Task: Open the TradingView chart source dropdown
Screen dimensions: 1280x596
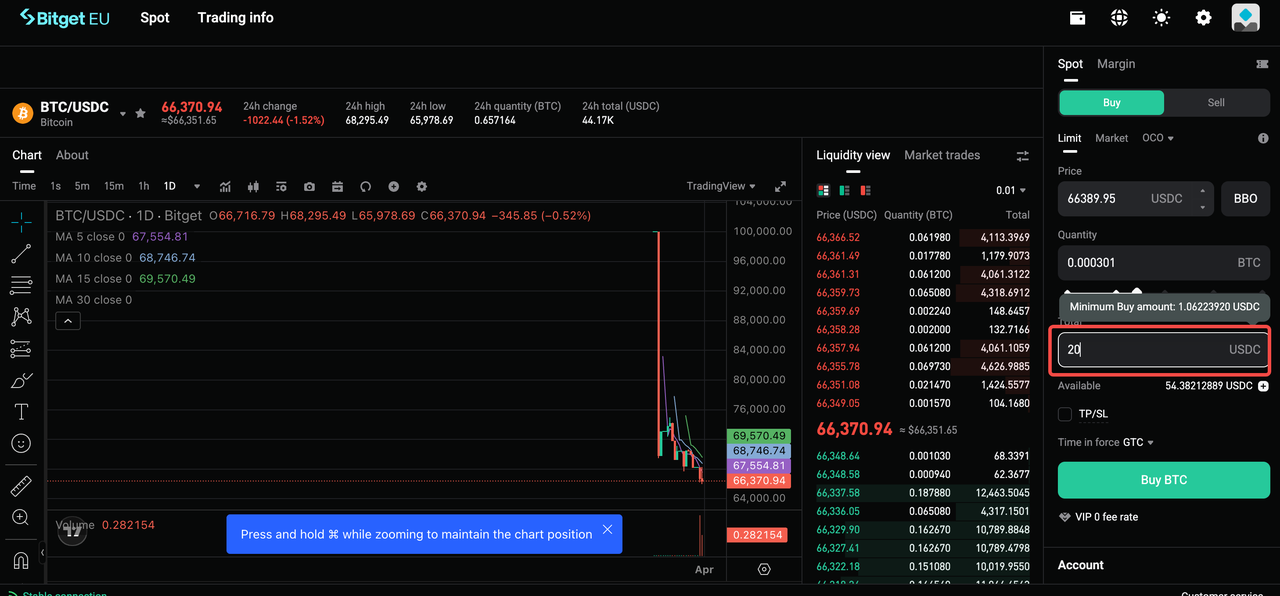Action: 721,186
